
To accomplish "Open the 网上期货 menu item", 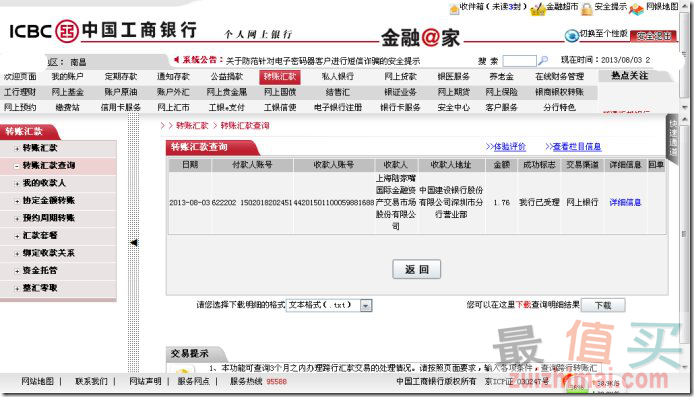I will click(x=454, y=92).
